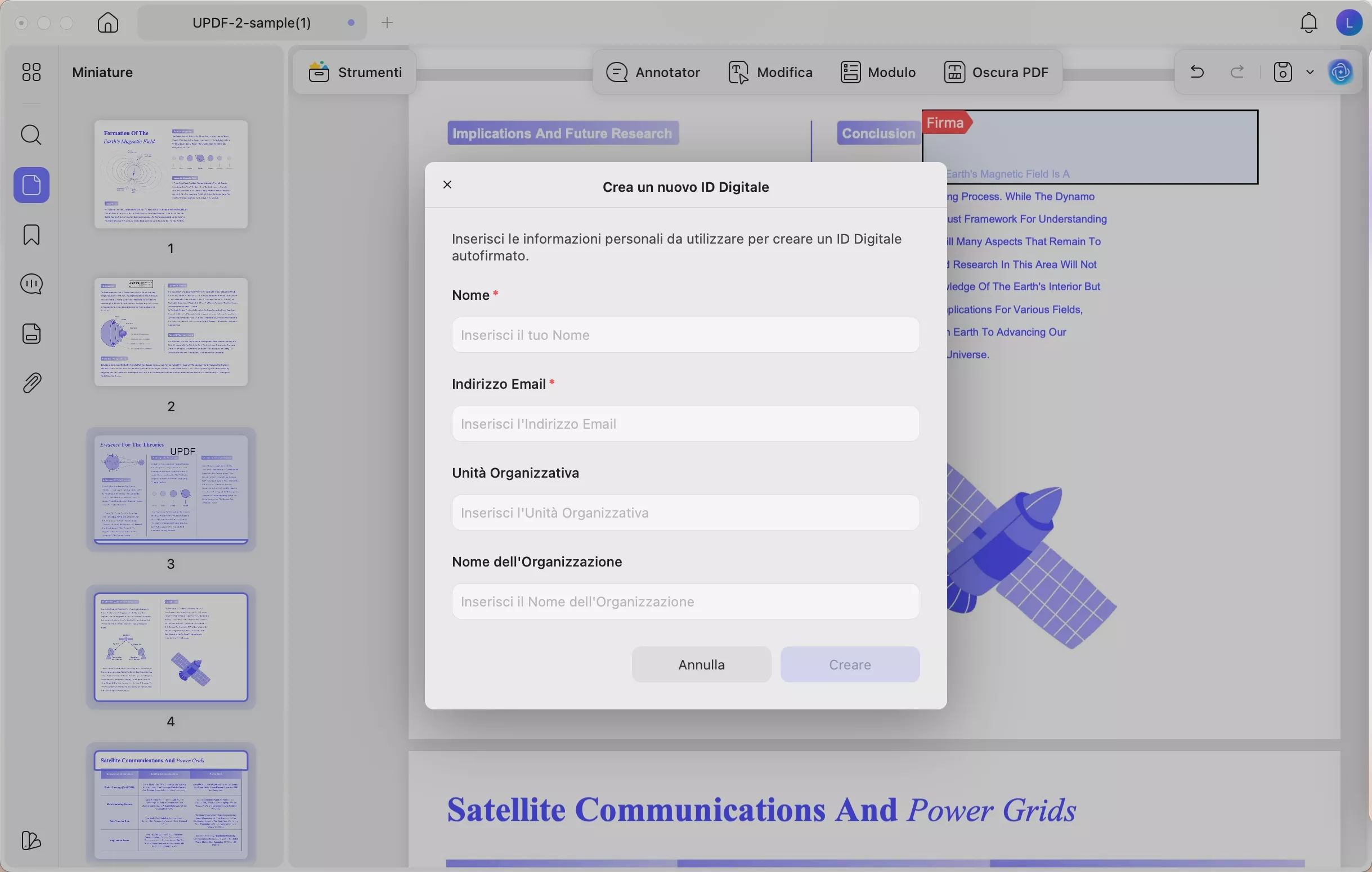Open the attachments panel
Image resolution: width=1372 pixels, height=872 pixels.
(32, 382)
